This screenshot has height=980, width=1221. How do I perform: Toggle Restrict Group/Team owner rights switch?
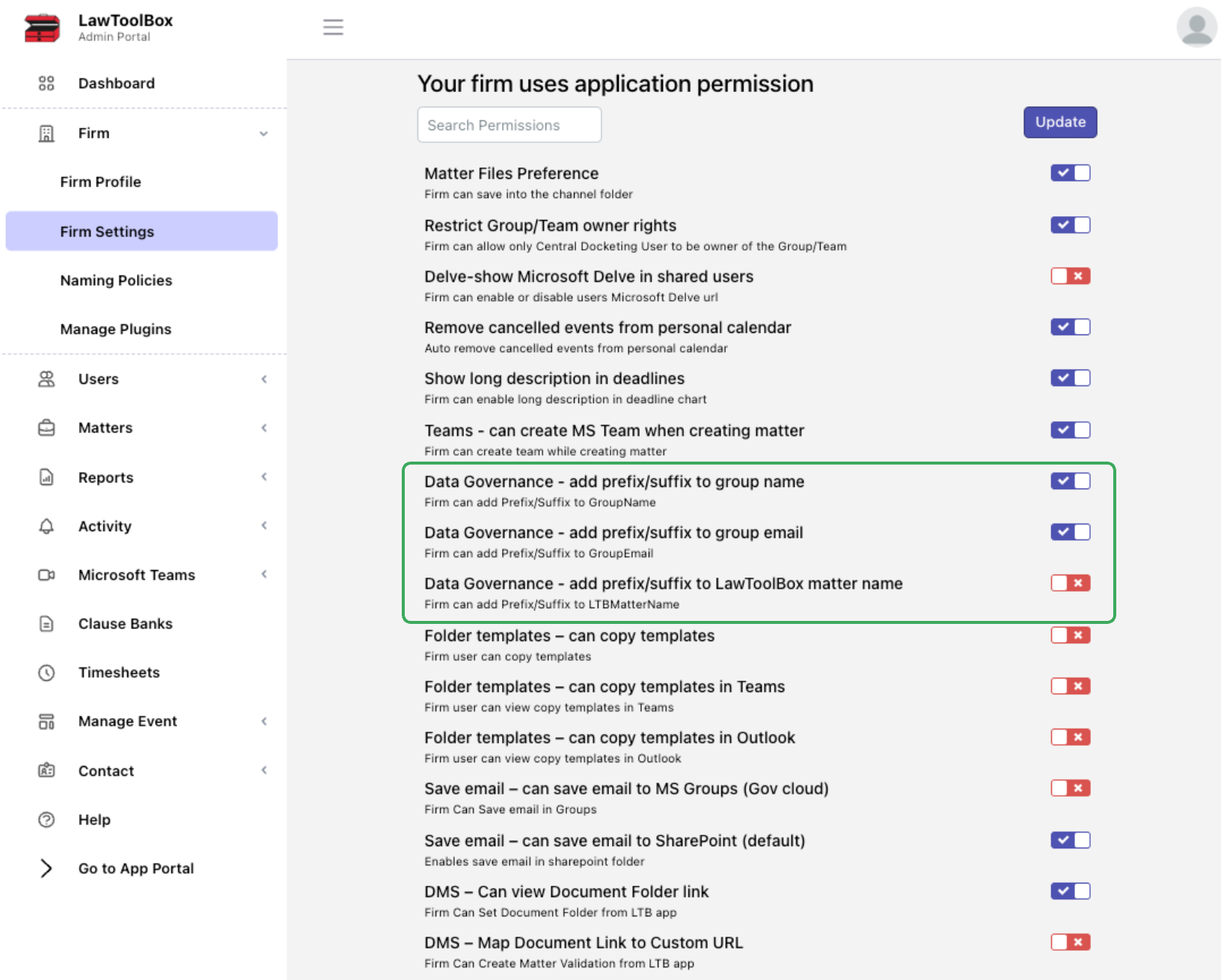[x=1070, y=225]
